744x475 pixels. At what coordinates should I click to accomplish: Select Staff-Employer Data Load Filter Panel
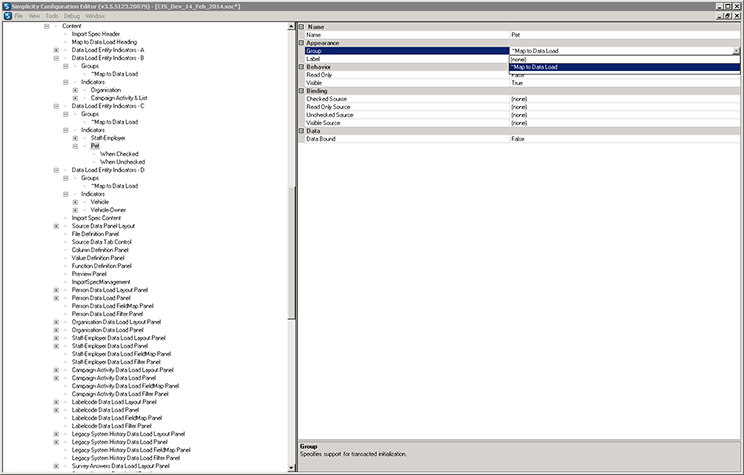pyautogui.click(x=116, y=362)
